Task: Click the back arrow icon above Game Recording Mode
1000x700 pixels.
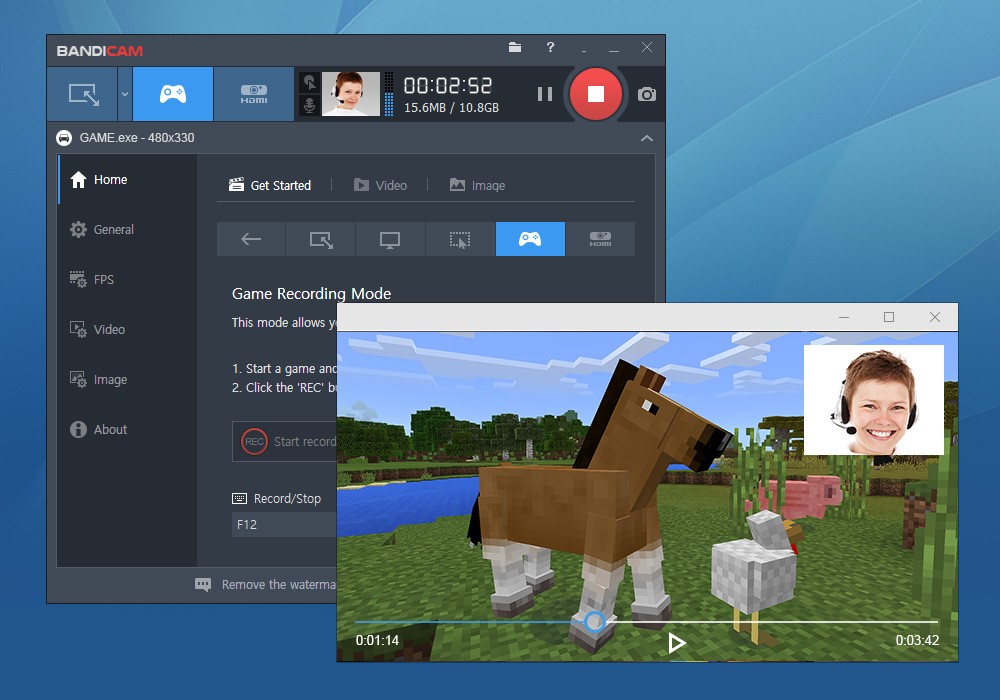Action: [250, 239]
